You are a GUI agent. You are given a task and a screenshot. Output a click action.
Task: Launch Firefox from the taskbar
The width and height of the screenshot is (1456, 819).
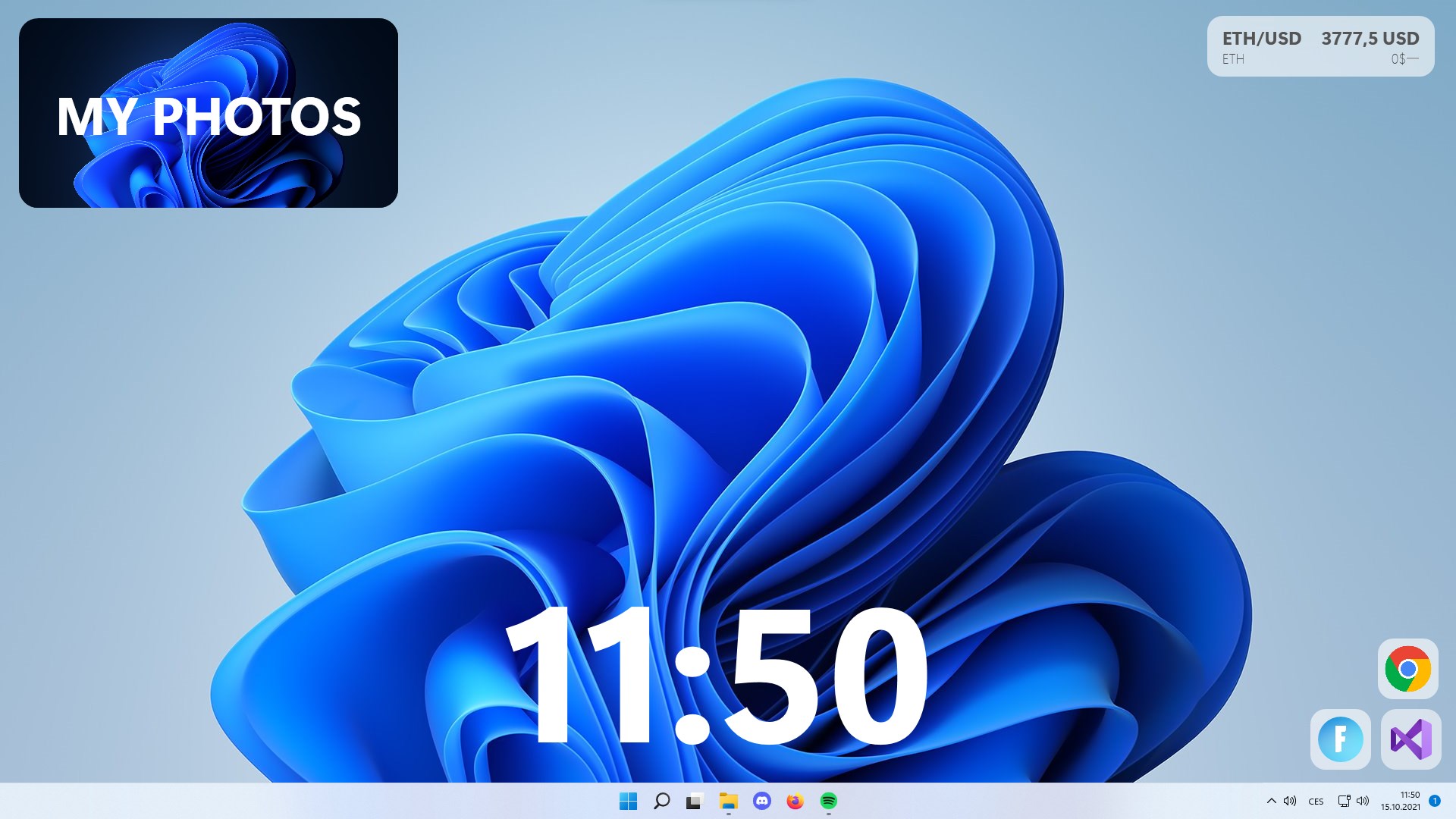tap(795, 801)
